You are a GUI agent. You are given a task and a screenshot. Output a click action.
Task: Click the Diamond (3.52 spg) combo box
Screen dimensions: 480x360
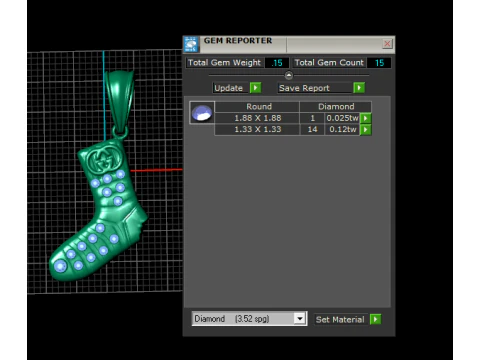pyautogui.click(x=249, y=319)
